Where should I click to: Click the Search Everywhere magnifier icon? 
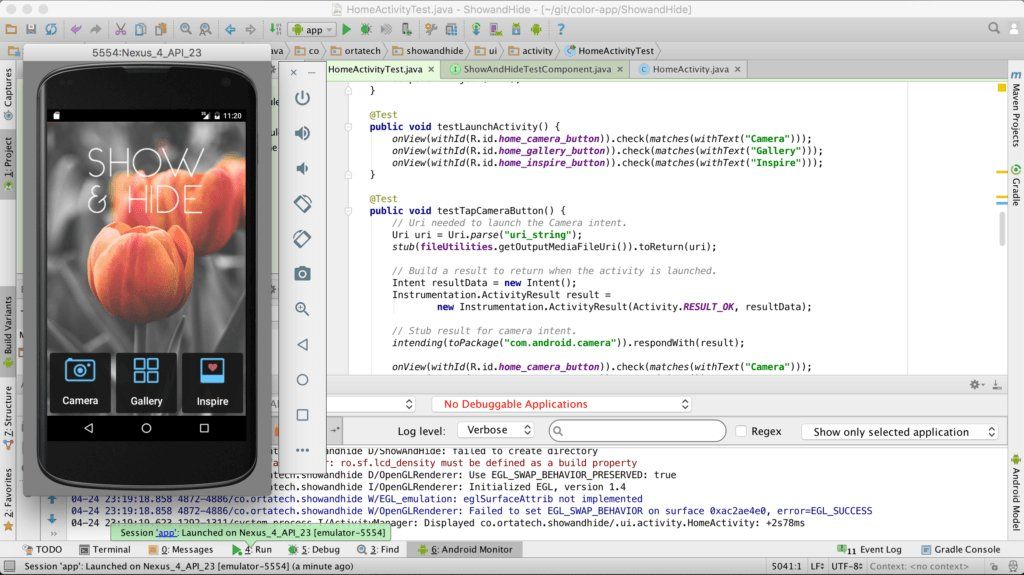click(996, 29)
